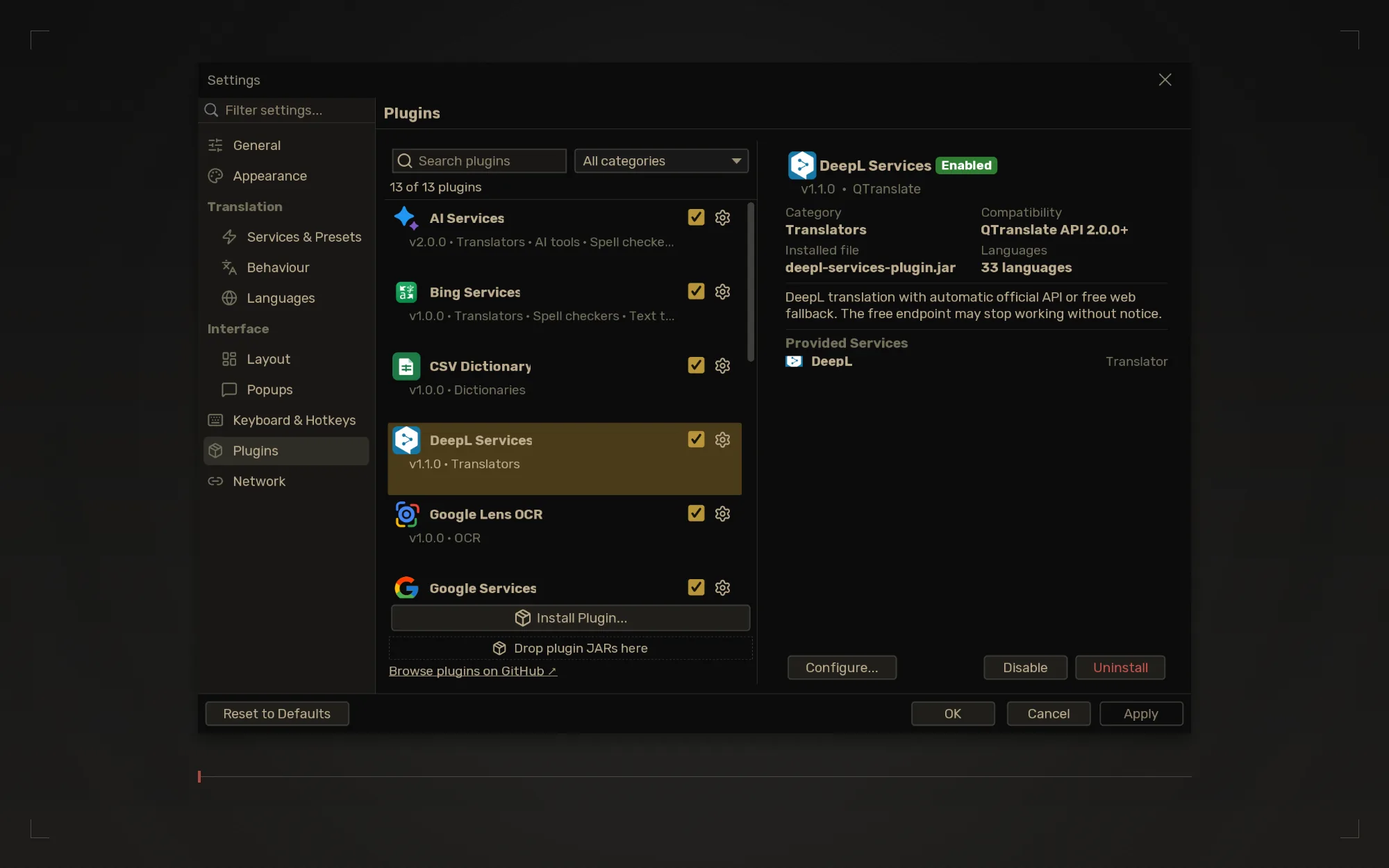Close the Settings dialog
The width and height of the screenshot is (1389, 868).
coord(1165,80)
